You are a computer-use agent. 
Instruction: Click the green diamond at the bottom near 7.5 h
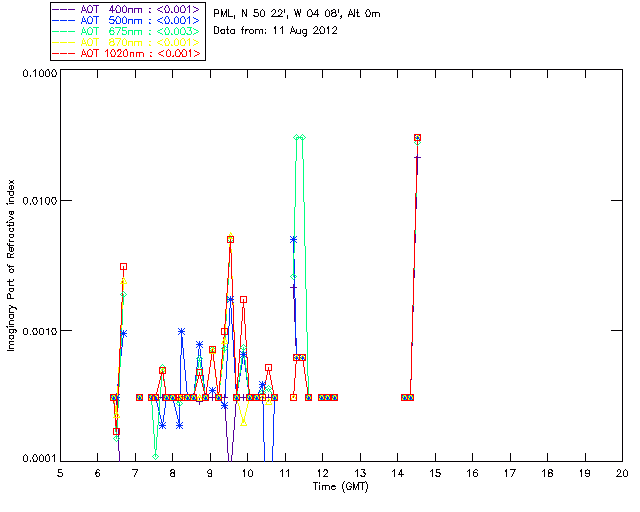coord(156,456)
